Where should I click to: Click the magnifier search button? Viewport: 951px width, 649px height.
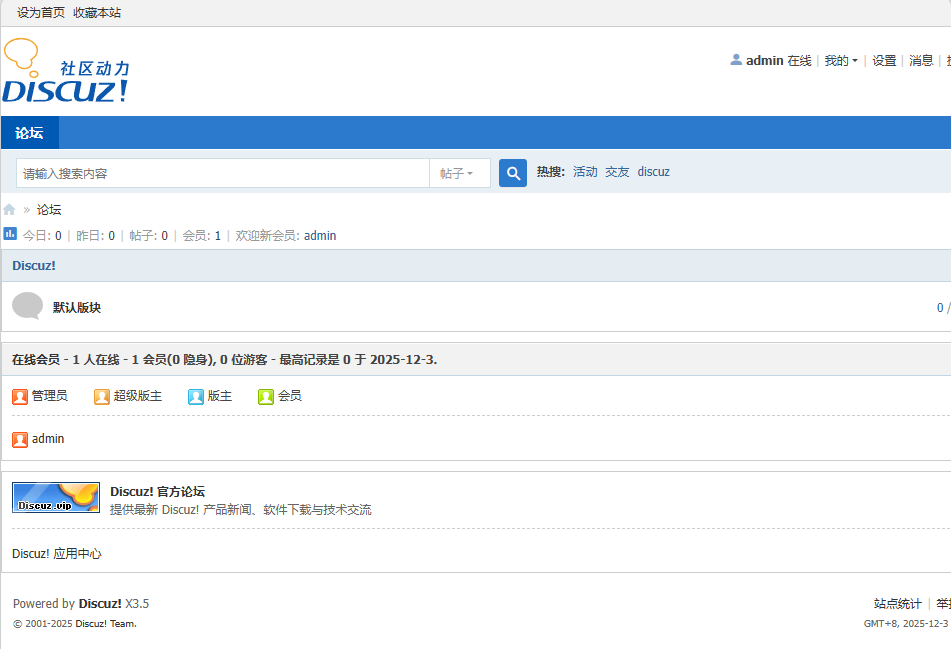point(512,173)
